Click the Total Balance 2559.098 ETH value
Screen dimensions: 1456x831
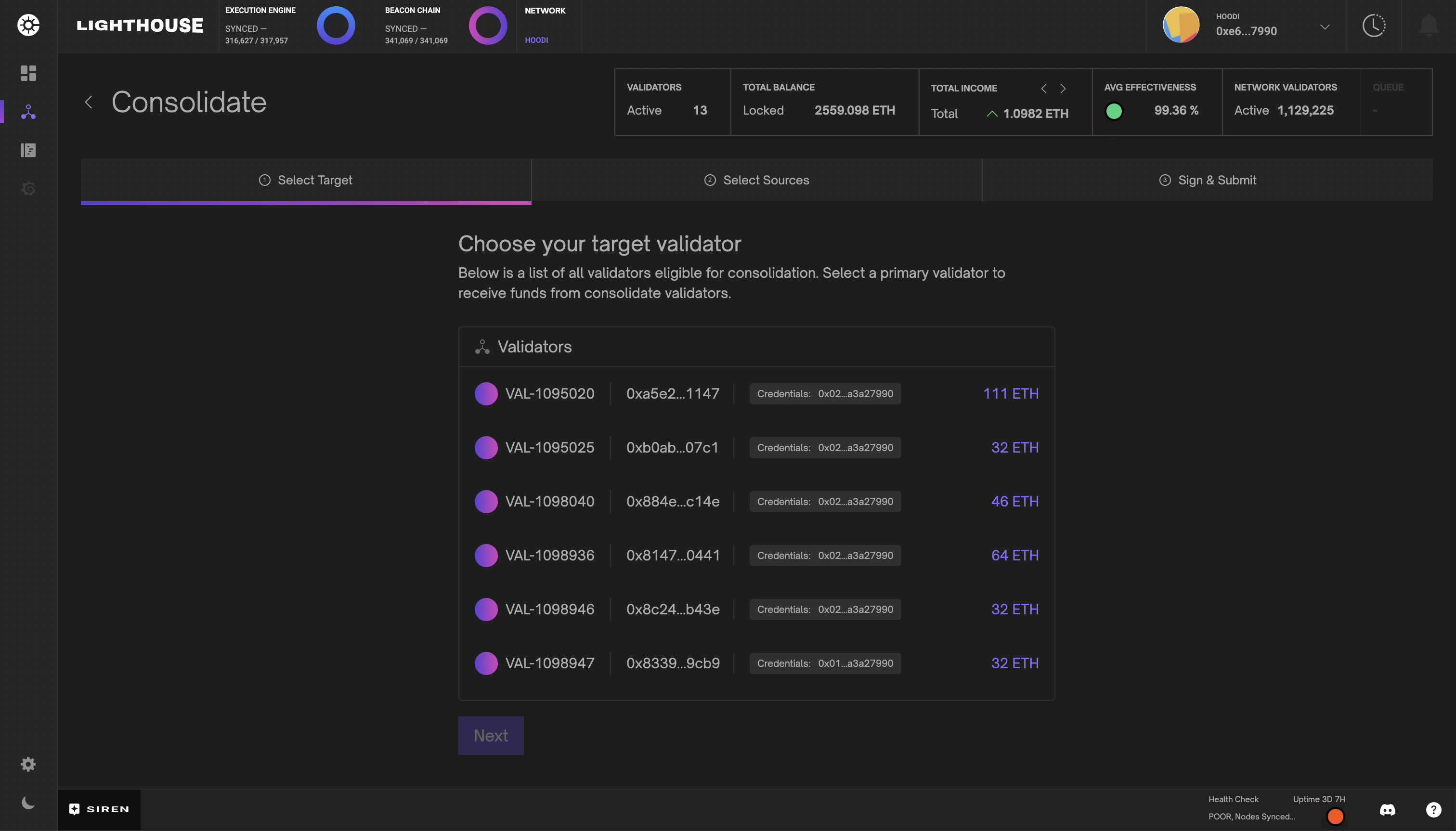pyautogui.click(x=855, y=110)
